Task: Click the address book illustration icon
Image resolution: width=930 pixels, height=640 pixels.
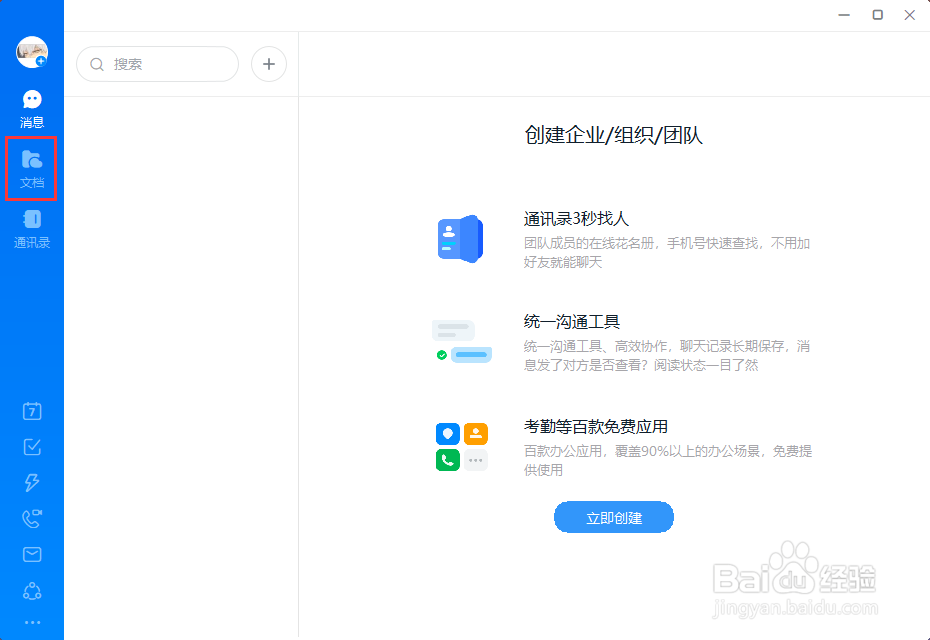Action: (x=461, y=239)
